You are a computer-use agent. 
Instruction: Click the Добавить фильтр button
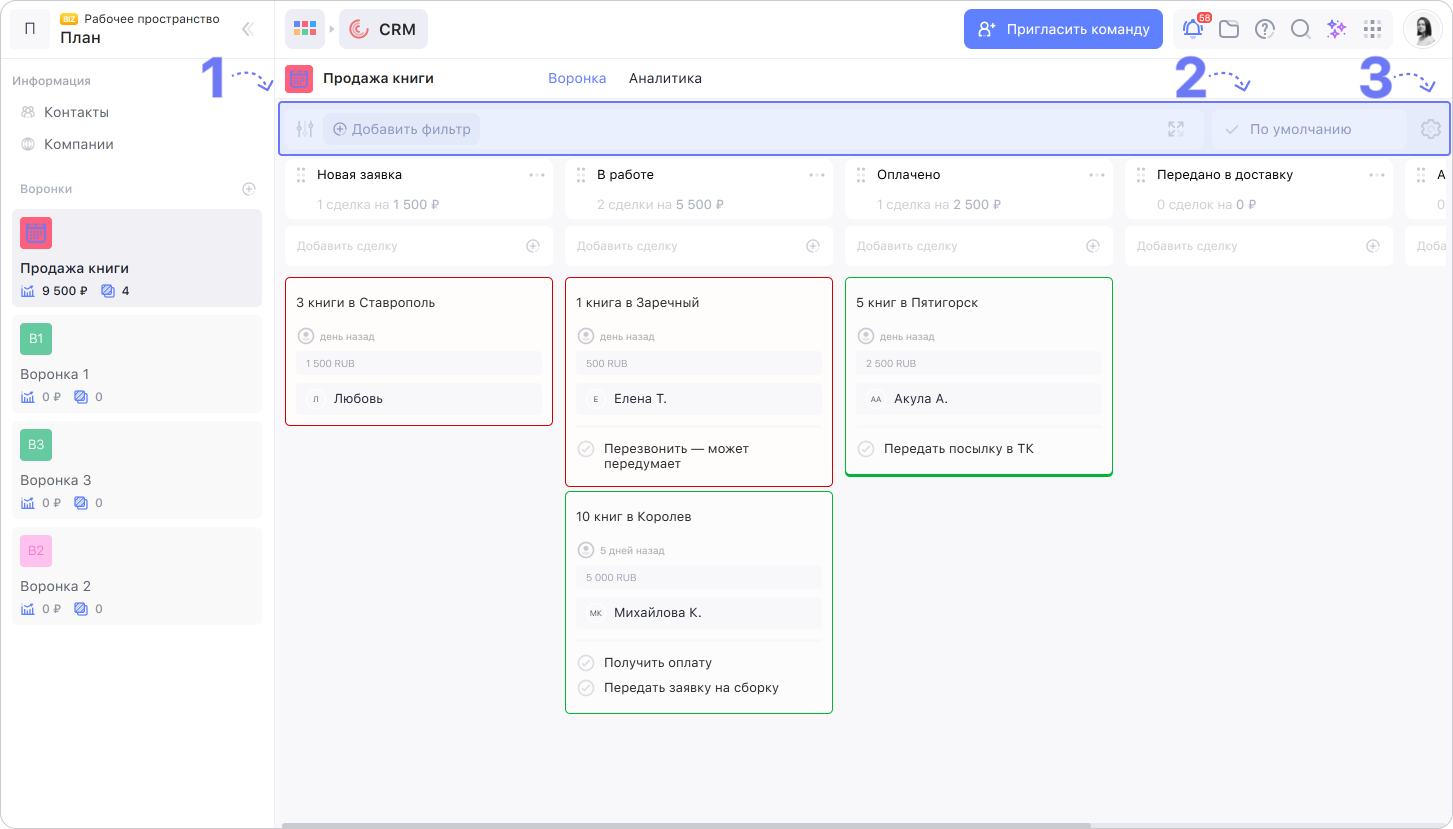[401, 129]
